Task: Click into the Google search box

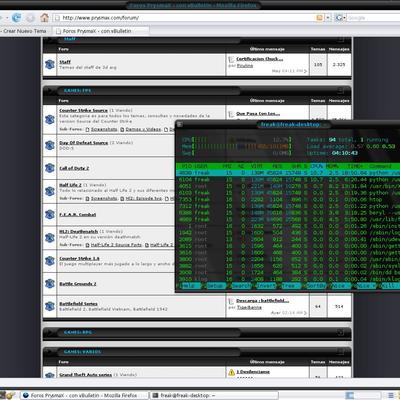Action: 373,18
